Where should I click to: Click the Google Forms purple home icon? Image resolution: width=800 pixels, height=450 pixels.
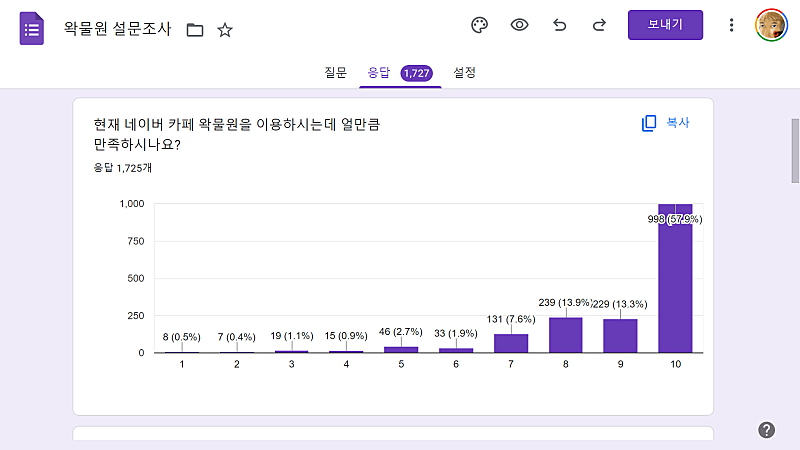click(x=32, y=29)
